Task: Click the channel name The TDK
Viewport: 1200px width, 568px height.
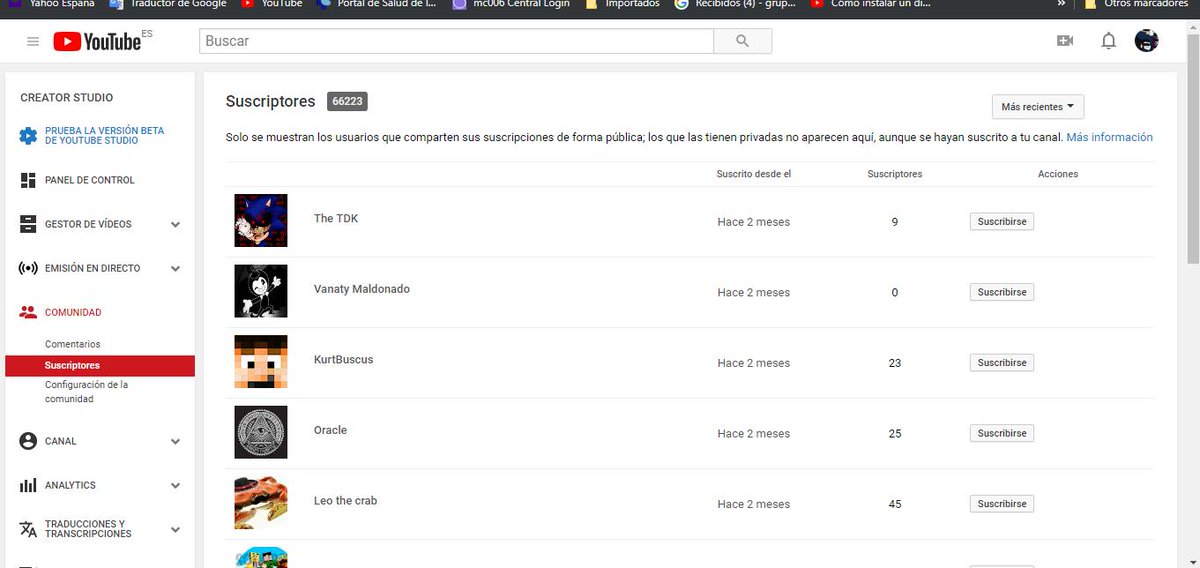Action: coord(336,218)
